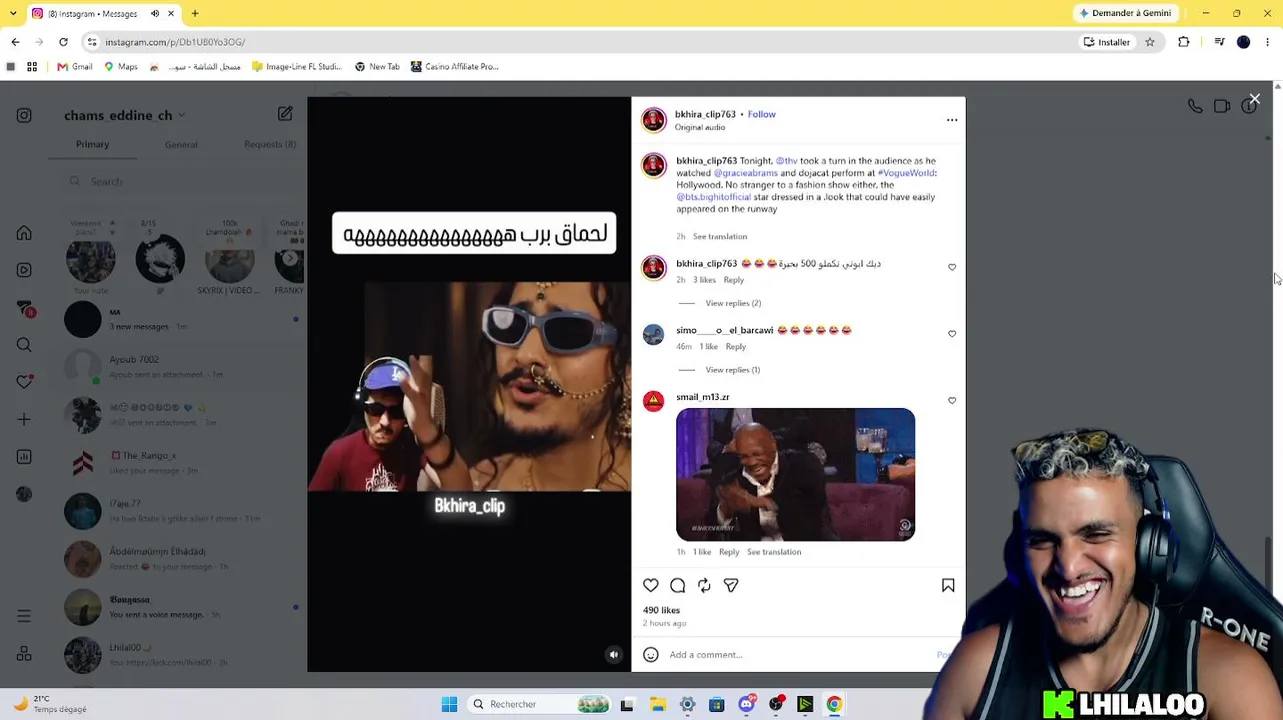This screenshot has width=1283, height=720.
Task: Open the GIF in smail_m13.zr's comment
Action: (795, 475)
